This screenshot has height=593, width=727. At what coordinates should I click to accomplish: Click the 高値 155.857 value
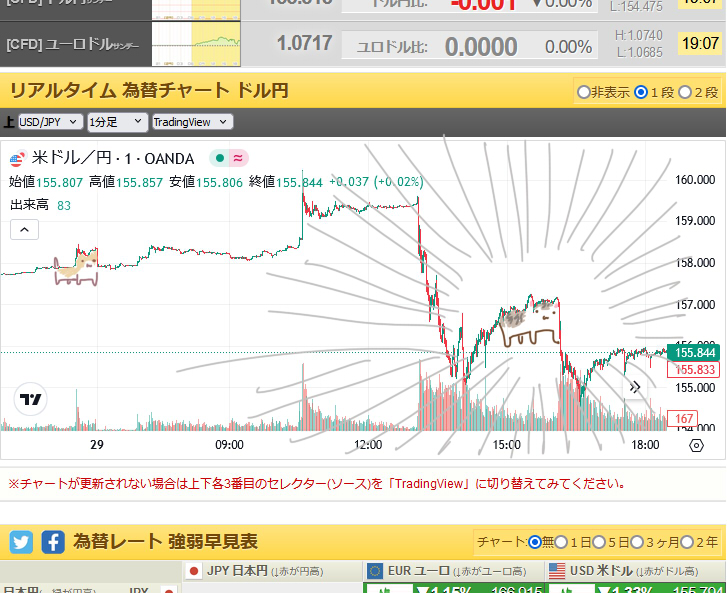(126, 182)
